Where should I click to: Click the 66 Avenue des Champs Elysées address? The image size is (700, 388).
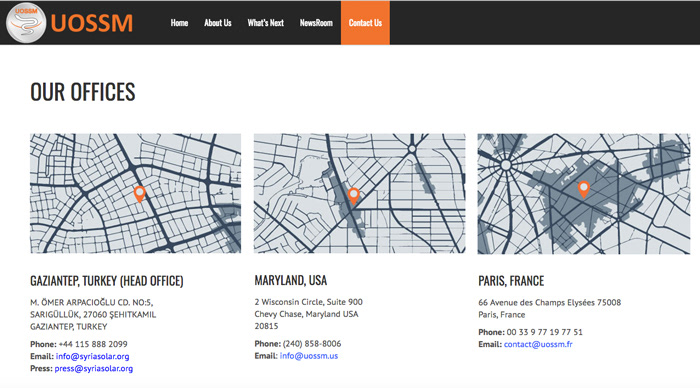(550, 302)
